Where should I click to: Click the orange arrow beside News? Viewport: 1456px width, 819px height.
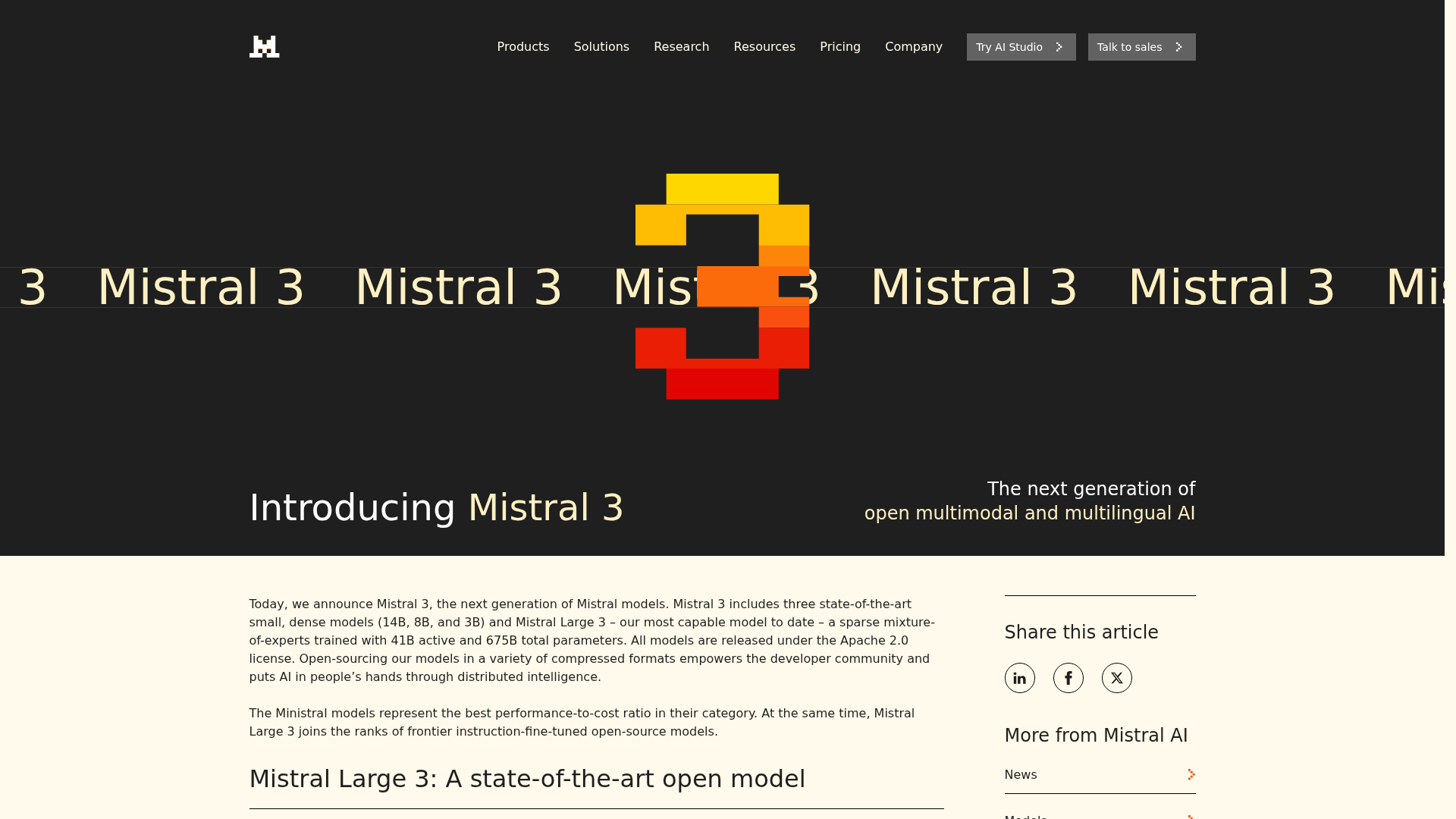click(1191, 774)
